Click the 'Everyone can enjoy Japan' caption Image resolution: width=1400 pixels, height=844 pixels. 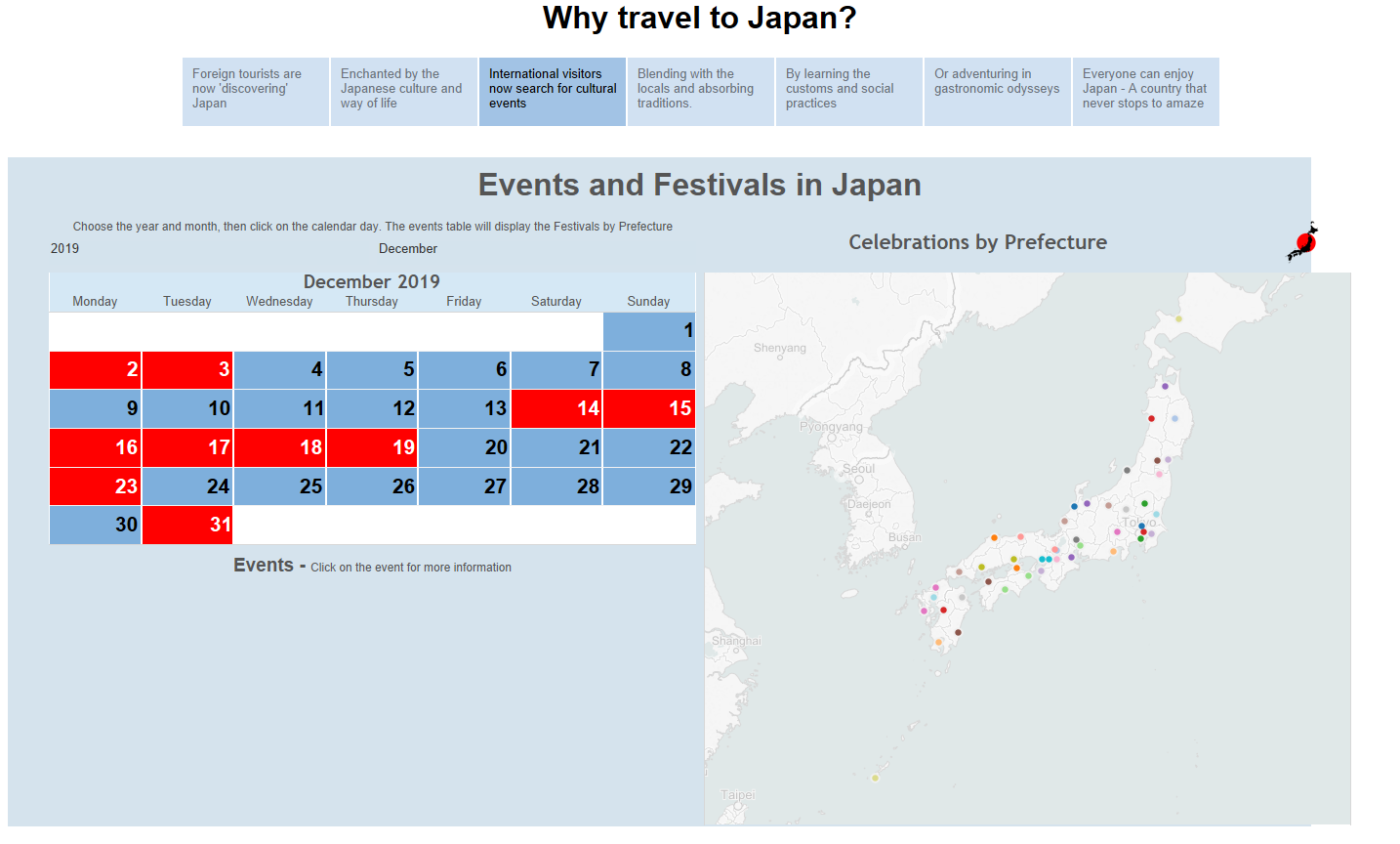click(1145, 91)
